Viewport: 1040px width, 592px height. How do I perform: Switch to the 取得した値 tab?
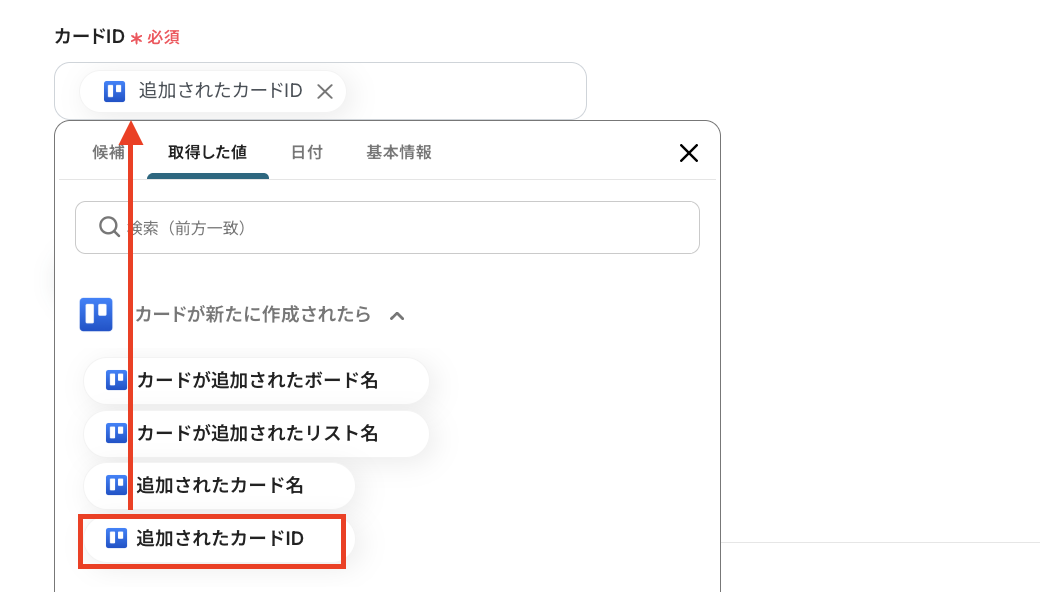pyautogui.click(x=208, y=153)
